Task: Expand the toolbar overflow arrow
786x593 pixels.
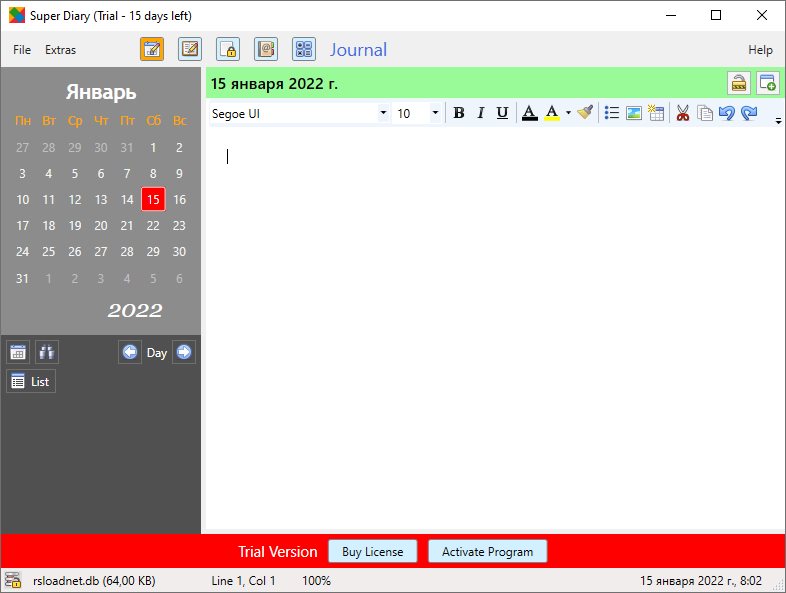Action: click(778, 120)
